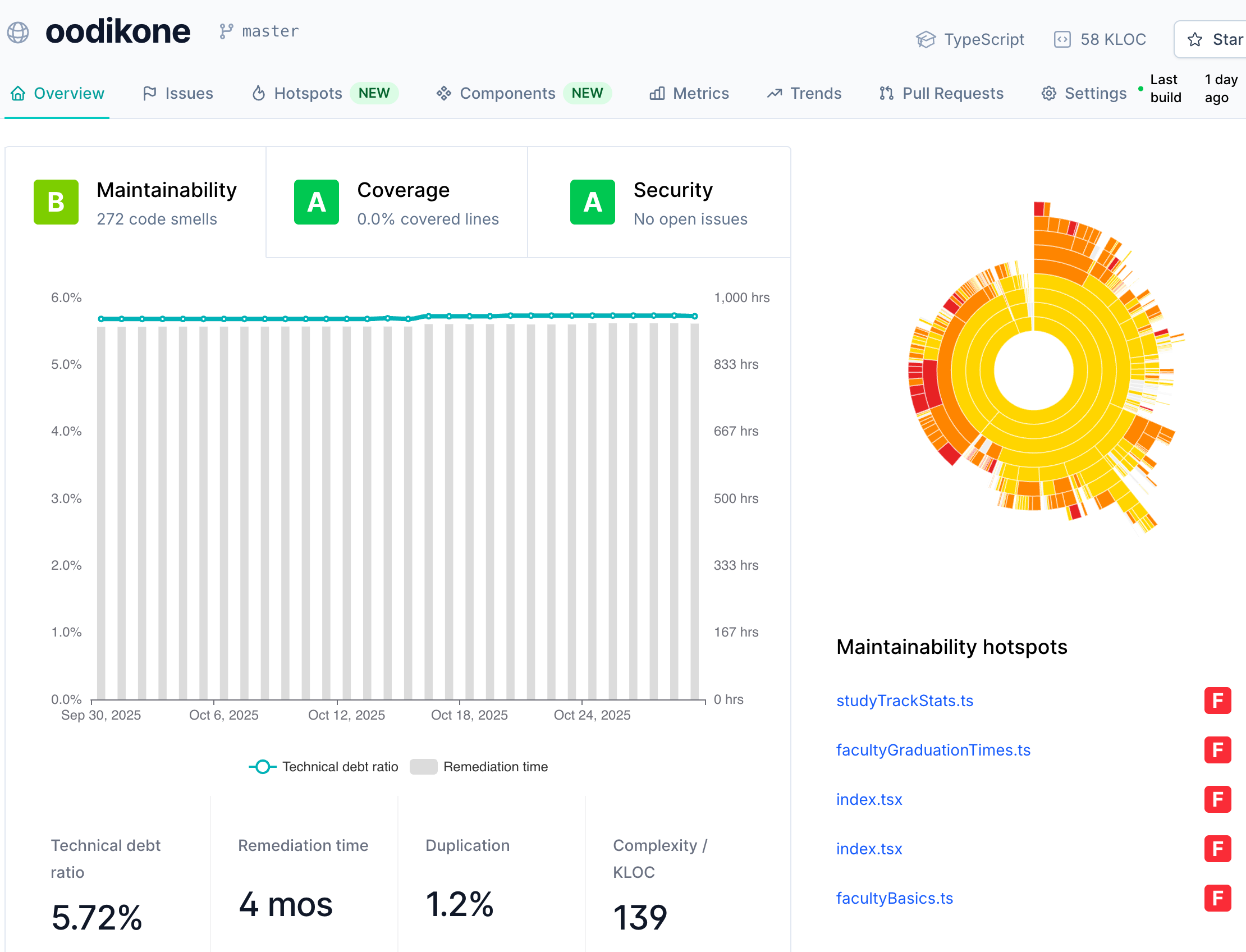Open studyTrackStats.ts hotspot file
This screenshot has height=952, width=1246.
point(904,701)
